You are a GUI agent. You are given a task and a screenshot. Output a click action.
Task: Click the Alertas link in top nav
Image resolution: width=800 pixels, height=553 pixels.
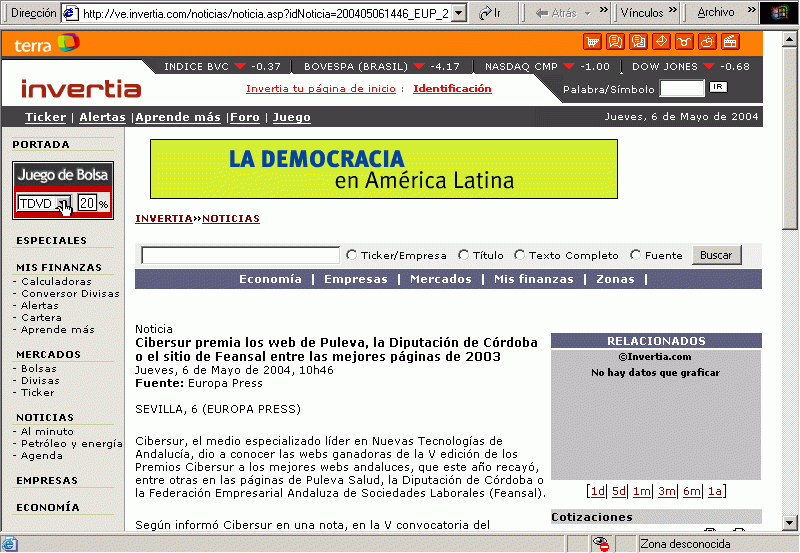point(102,117)
